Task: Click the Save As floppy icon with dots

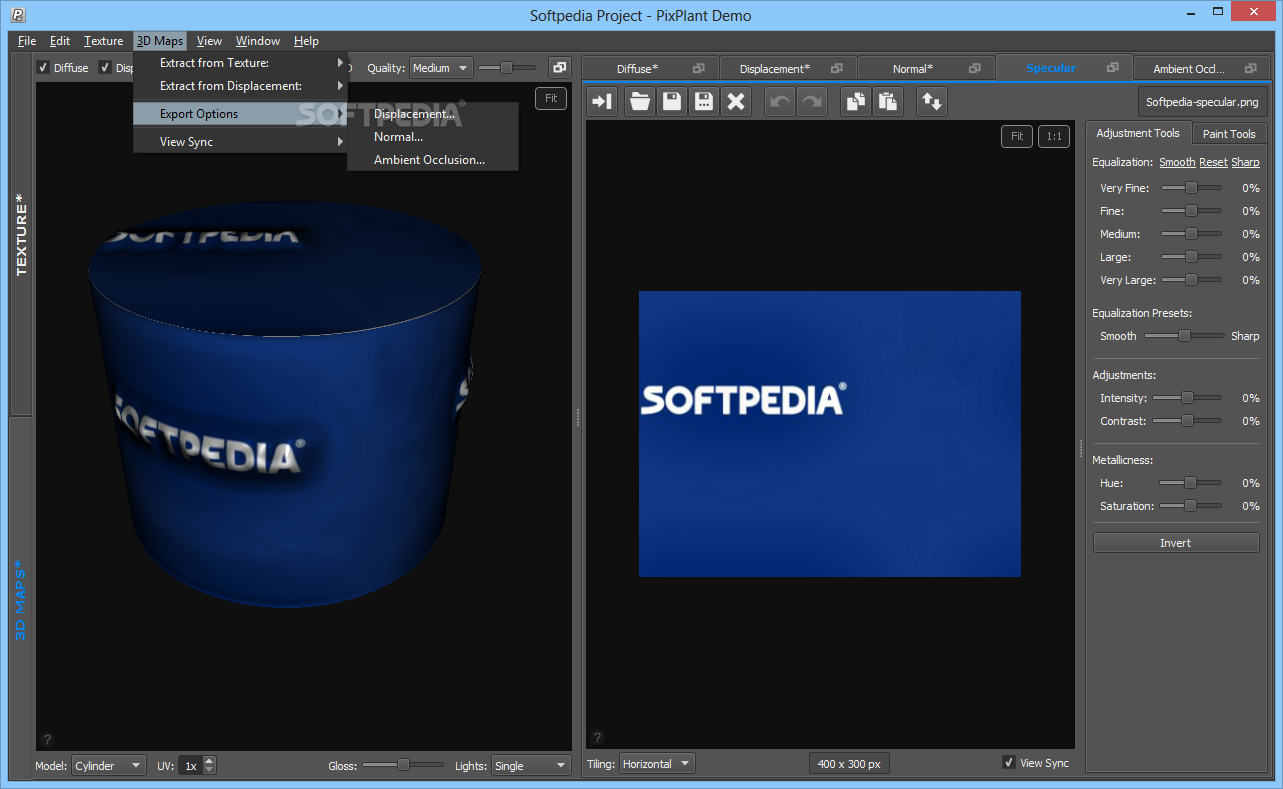Action: point(704,101)
